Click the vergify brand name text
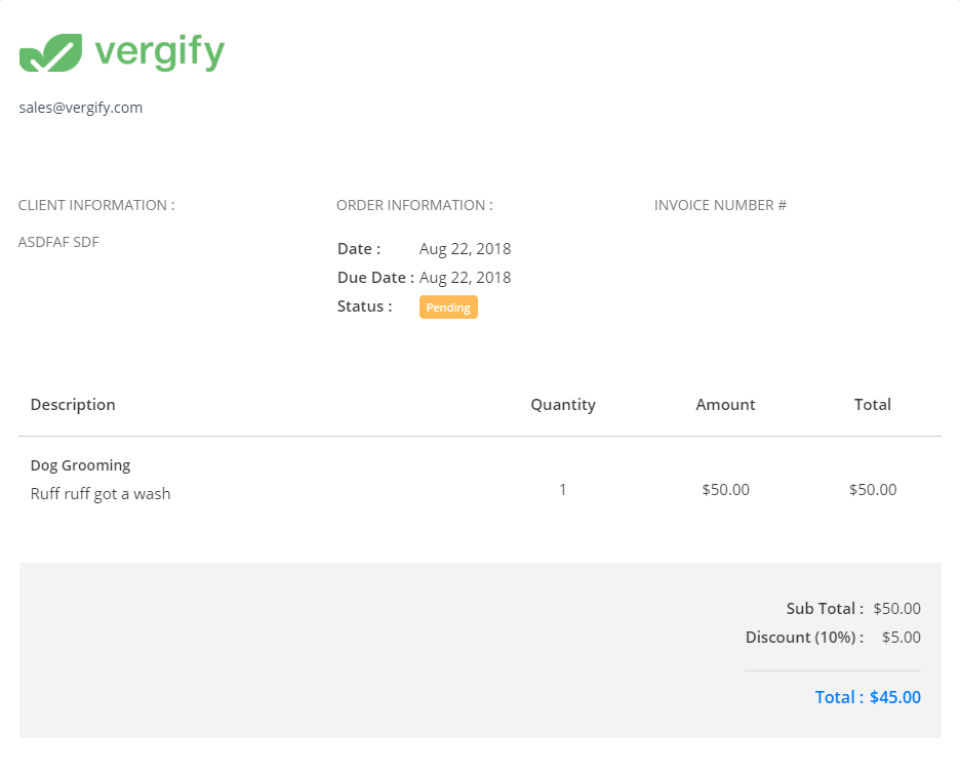Viewport: 960px width, 776px height. 160,52
